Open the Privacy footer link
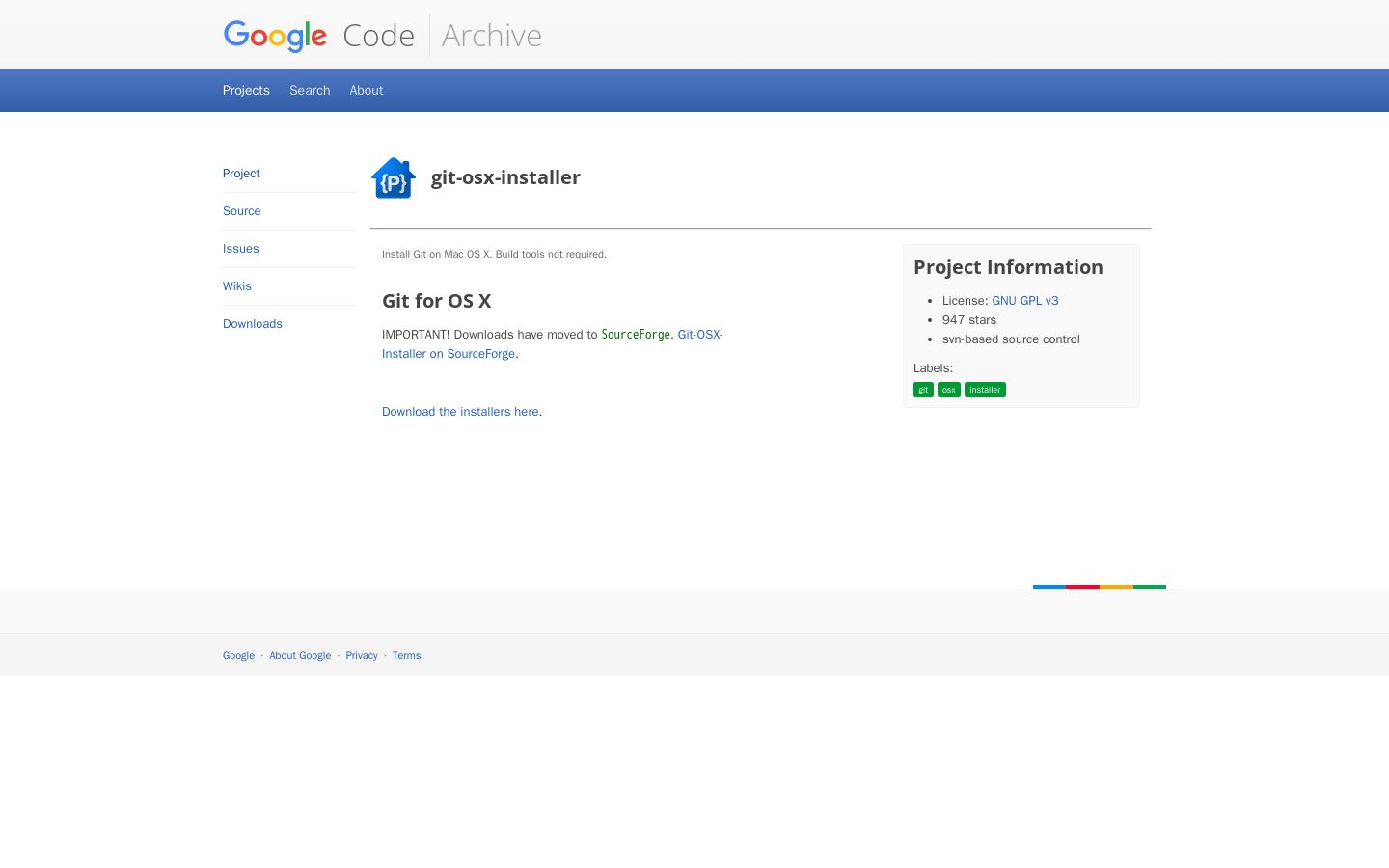 pos(362,656)
